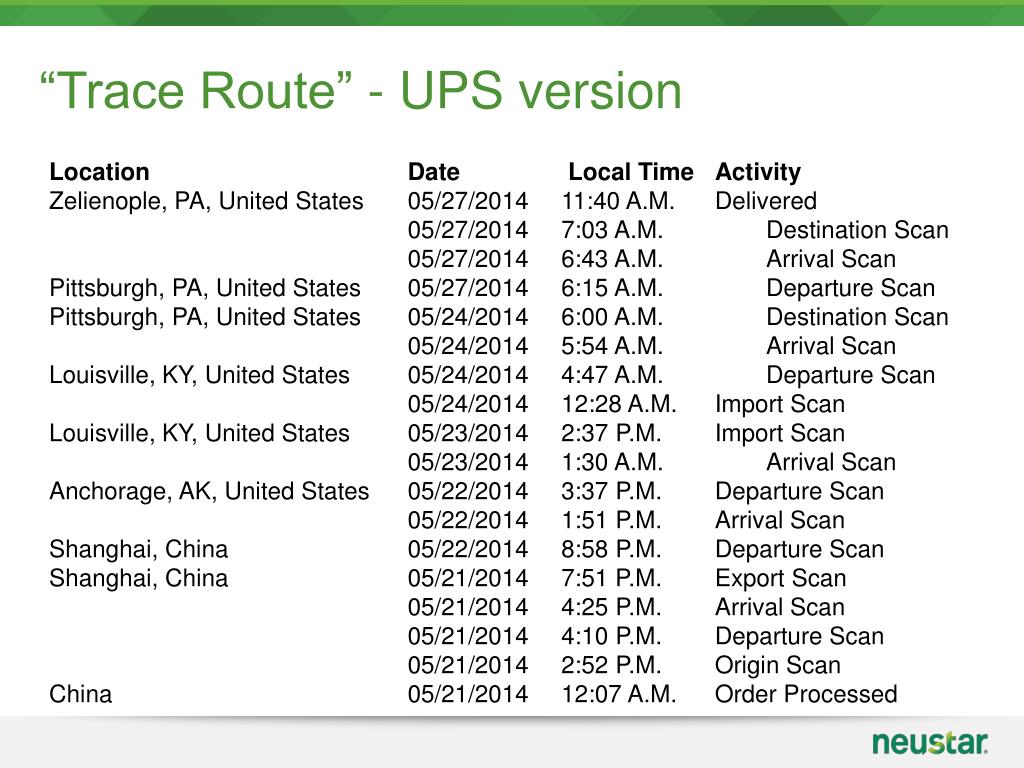Click the neustar logo
This screenshot has height=768, width=1024.
[x=929, y=743]
